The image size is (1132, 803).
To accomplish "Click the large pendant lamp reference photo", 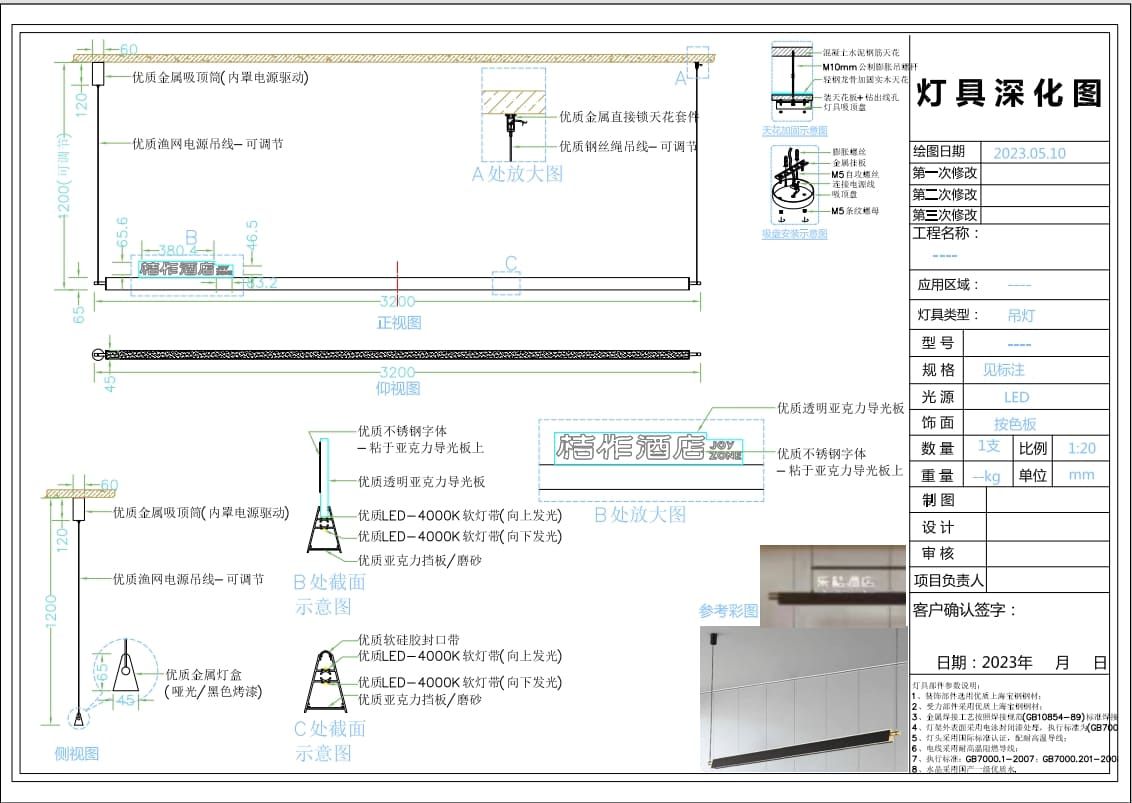I will 803,698.
